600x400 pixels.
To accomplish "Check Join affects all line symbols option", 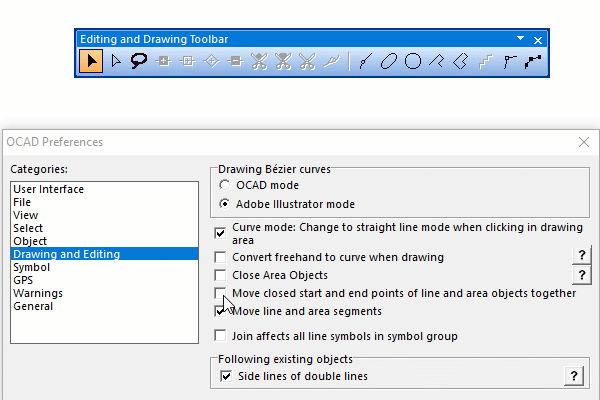I will (x=220, y=336).
